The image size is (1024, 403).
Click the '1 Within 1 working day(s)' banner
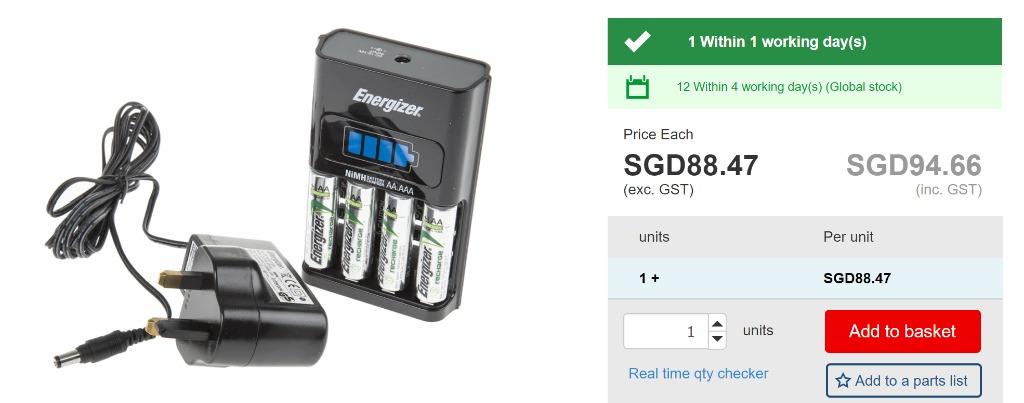click(x=805, y=41)
